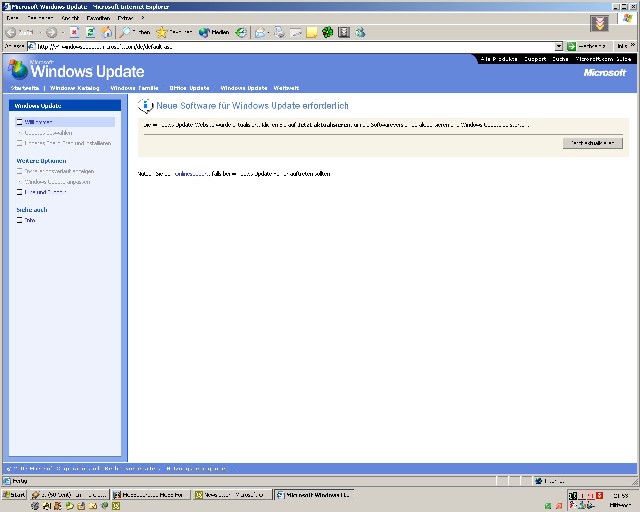Select the sidebar item ending in 'installieren'

click(68, 143)
